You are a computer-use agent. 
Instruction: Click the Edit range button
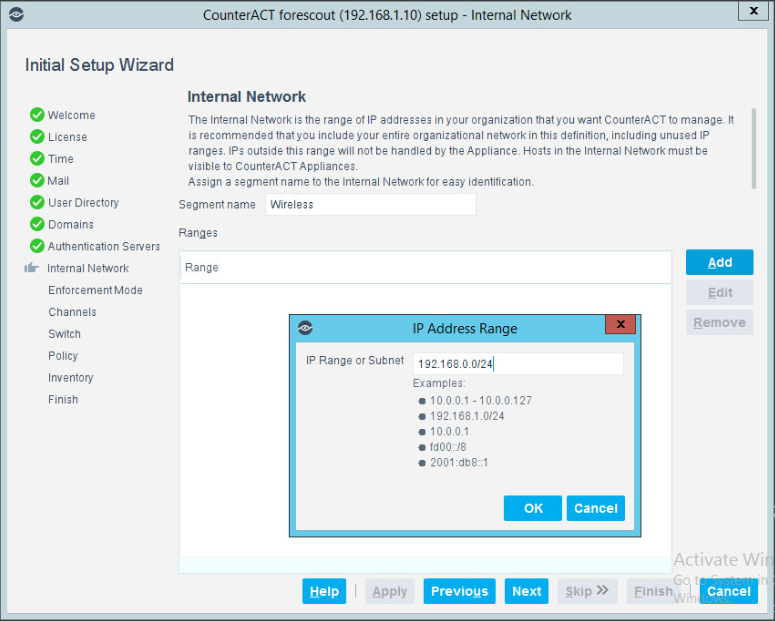coord(719,292)
